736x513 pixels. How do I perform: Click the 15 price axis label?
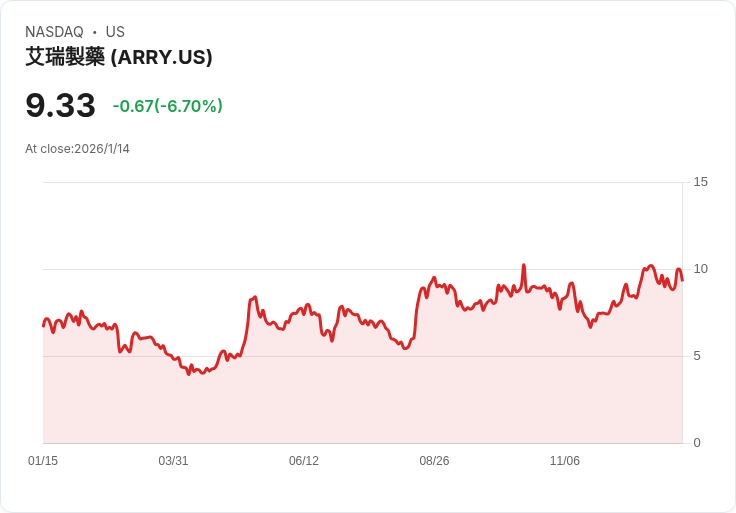[x=700, y=182]
